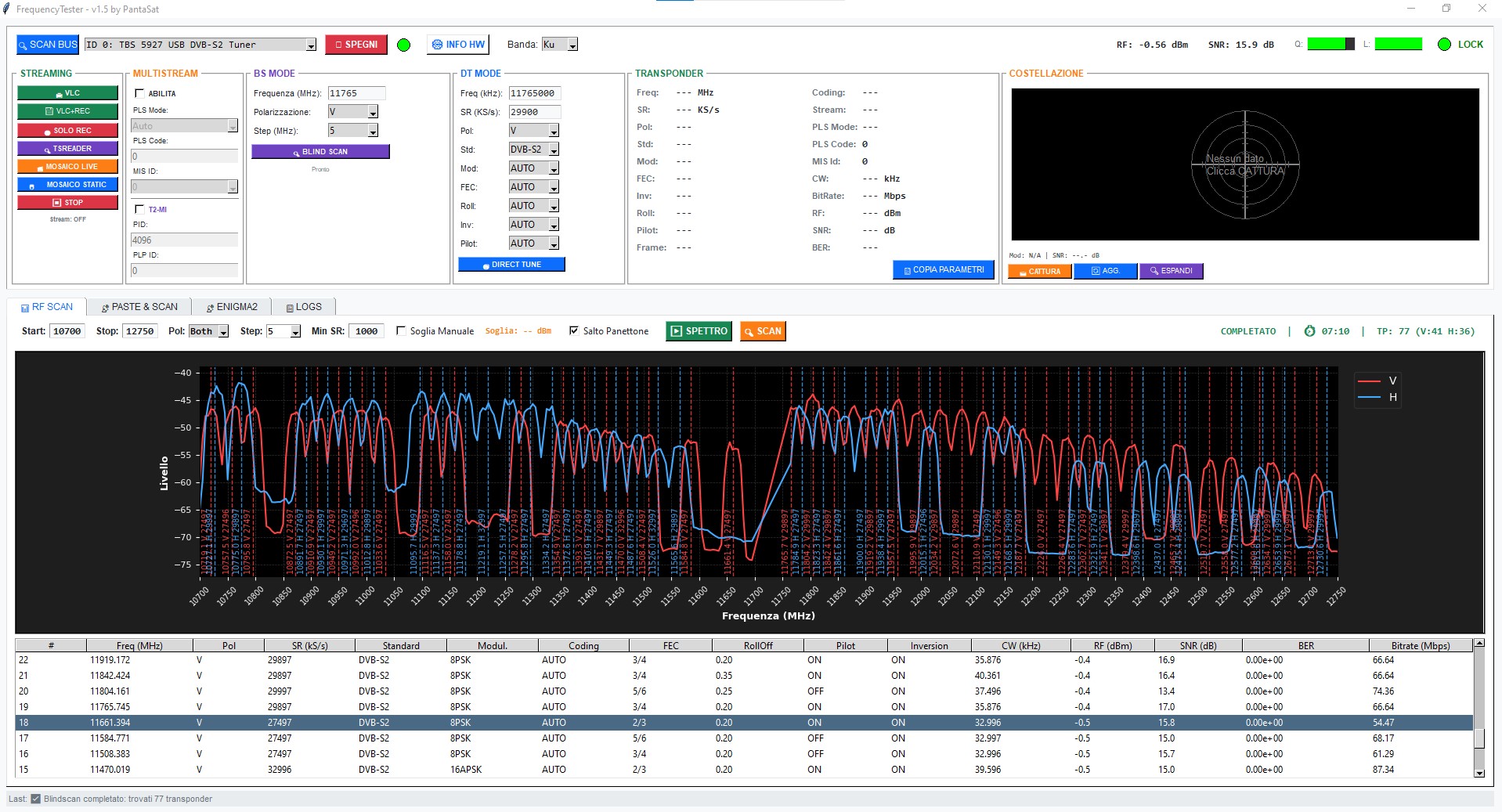This screenshot has width=1502, height=812.
Task: Open TSREADER
Action: click(x=68, y=148)
